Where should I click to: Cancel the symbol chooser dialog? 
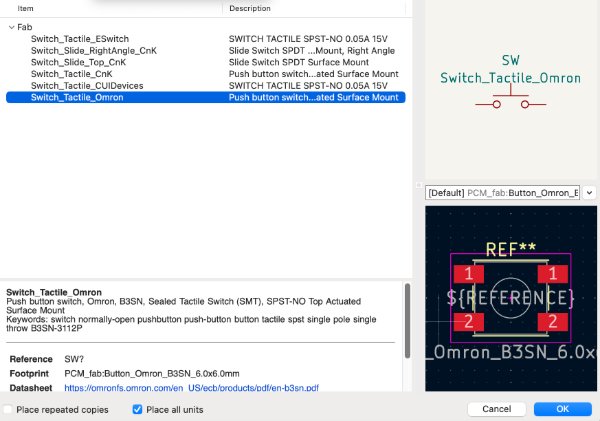(x=496, y=409)
